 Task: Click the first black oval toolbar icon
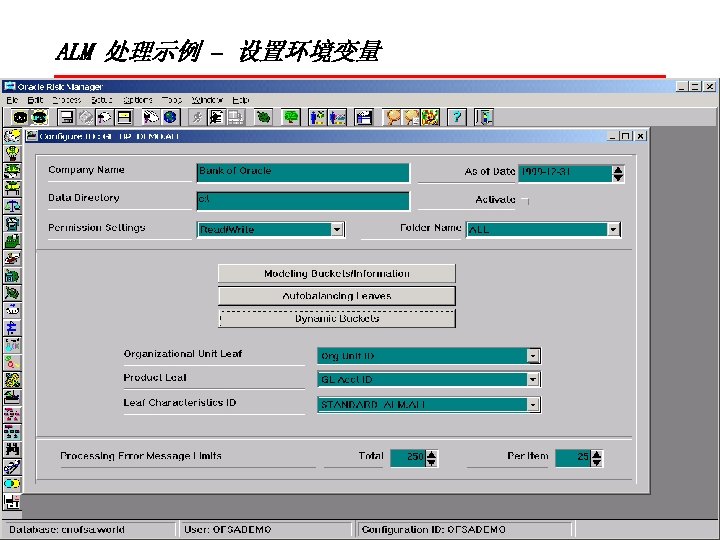(x=20, y=118)
